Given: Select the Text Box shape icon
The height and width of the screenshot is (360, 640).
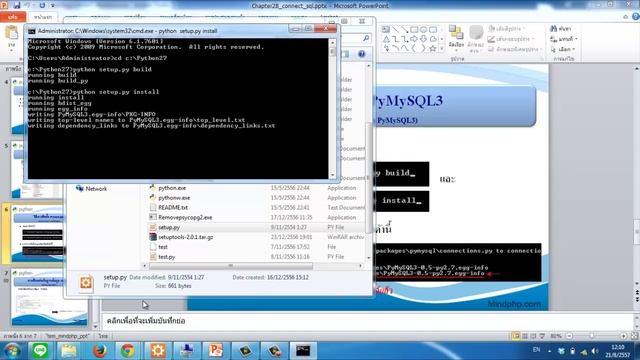Looking at the screenshot, I should pyautogui.click(x=386, y=30).
